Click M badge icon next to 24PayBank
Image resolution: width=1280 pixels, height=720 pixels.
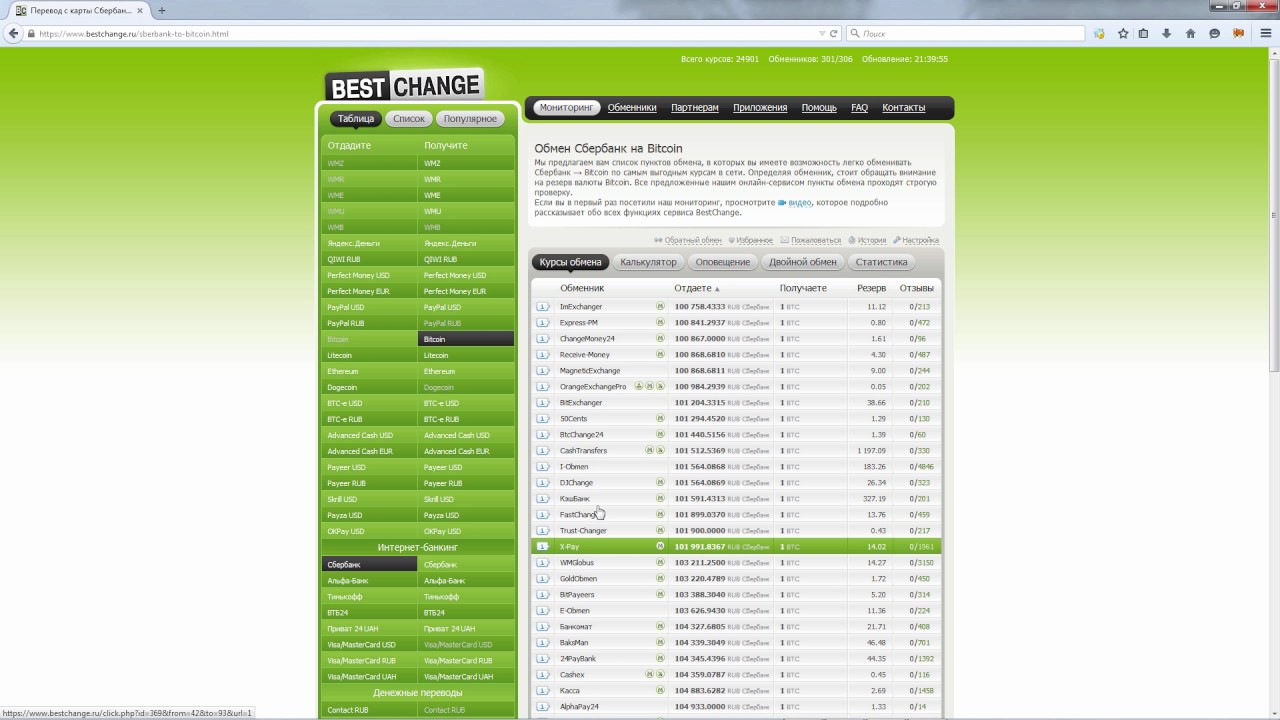pyautogui.click(x=660, y=659)
